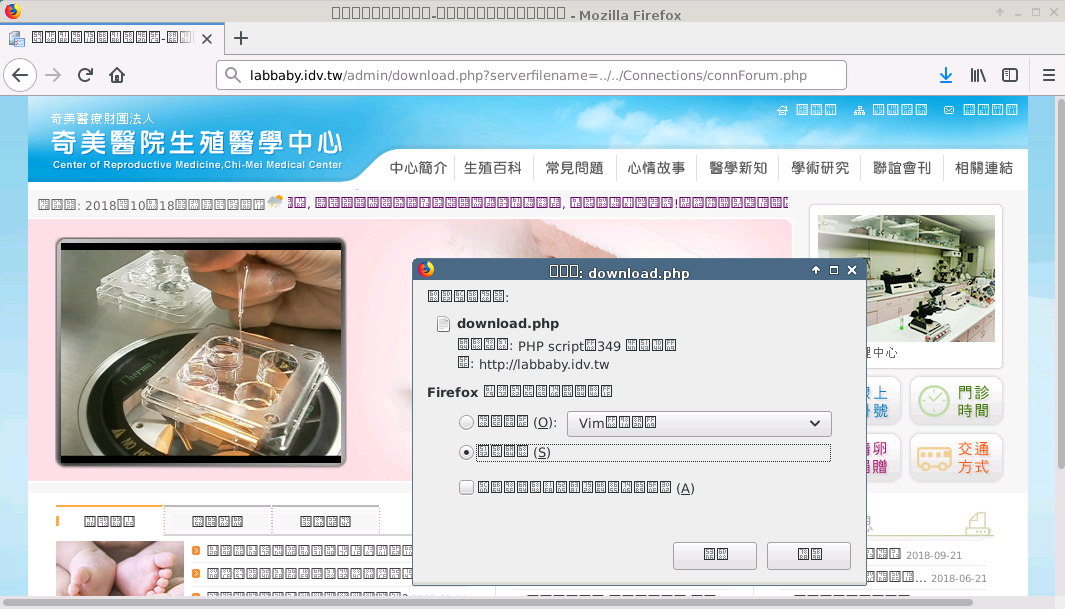Reload the current page
This screenshot has width=1065, height=609.
pos(85,75)
